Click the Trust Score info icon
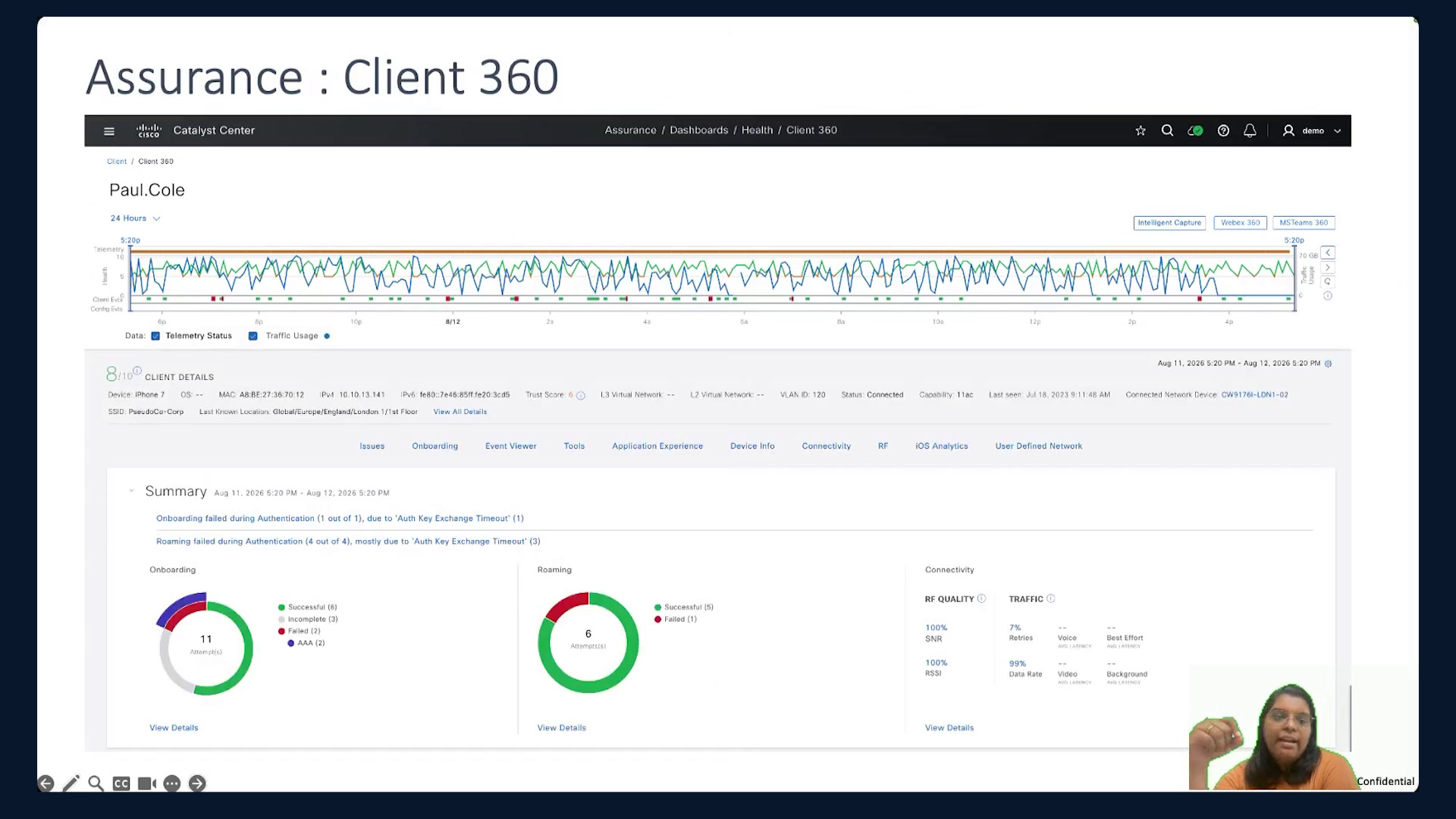This screenshot has height=819, width=1456. click(581, 395)
